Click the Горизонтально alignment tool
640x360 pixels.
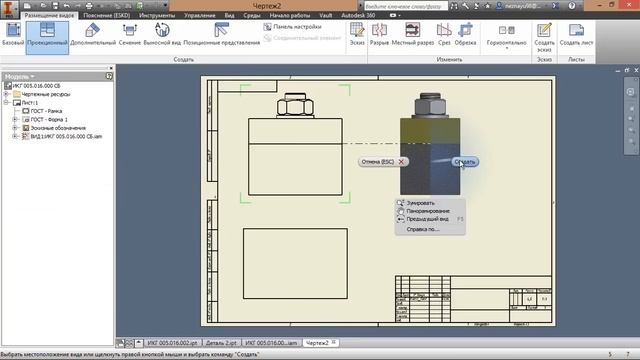click(x=507, y=34)
